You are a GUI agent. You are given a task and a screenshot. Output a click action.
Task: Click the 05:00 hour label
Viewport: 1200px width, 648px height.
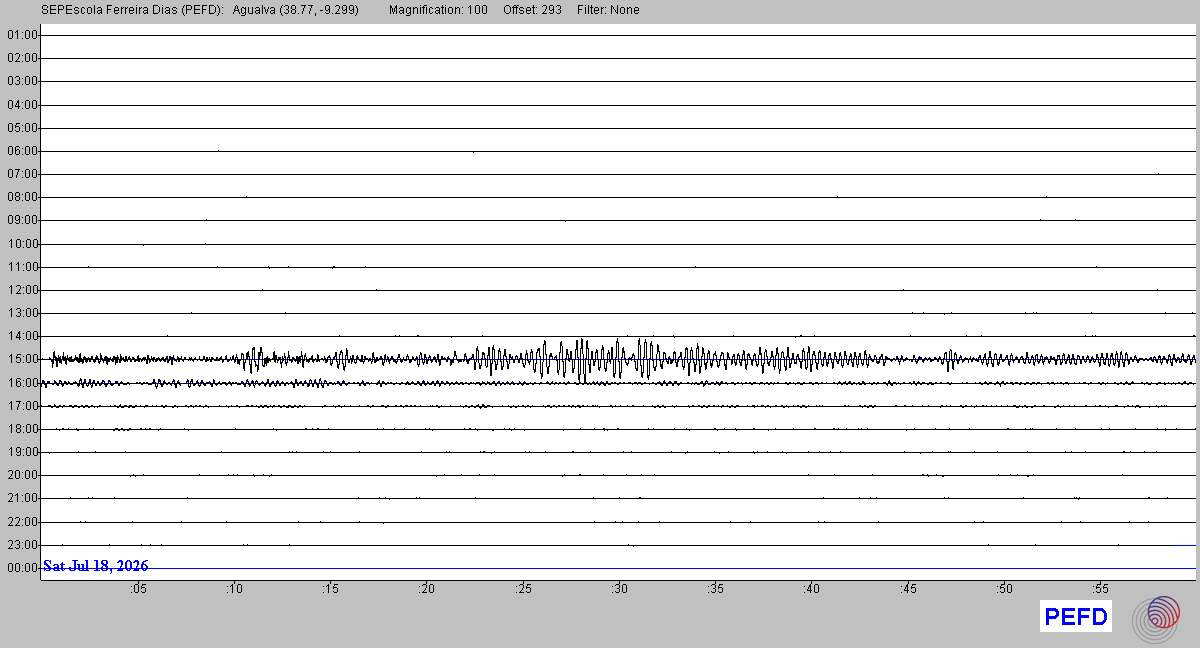point(22,128)
